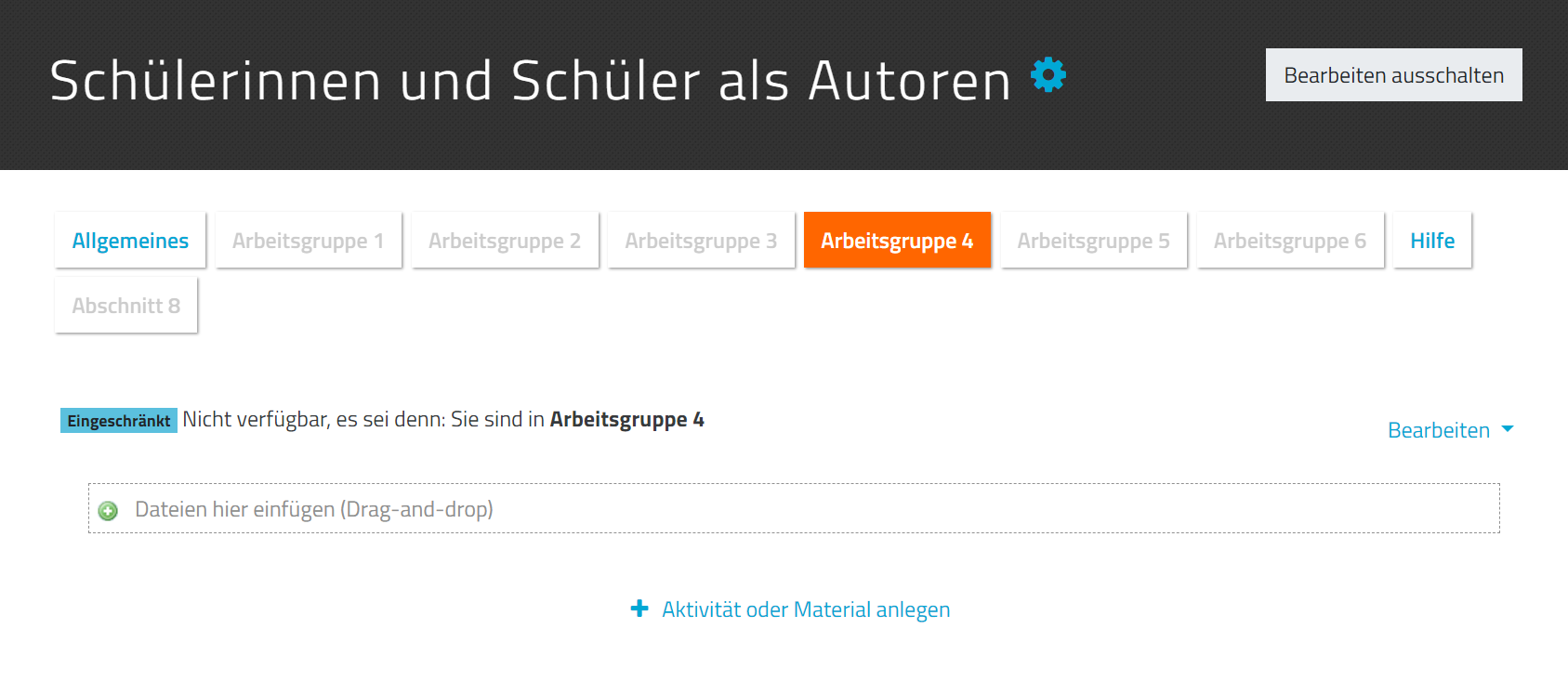Click the Schülerinnen und Schüler als Autoren heading
The width and height of the screenshot is (1568, 681).
click(530, 81)
